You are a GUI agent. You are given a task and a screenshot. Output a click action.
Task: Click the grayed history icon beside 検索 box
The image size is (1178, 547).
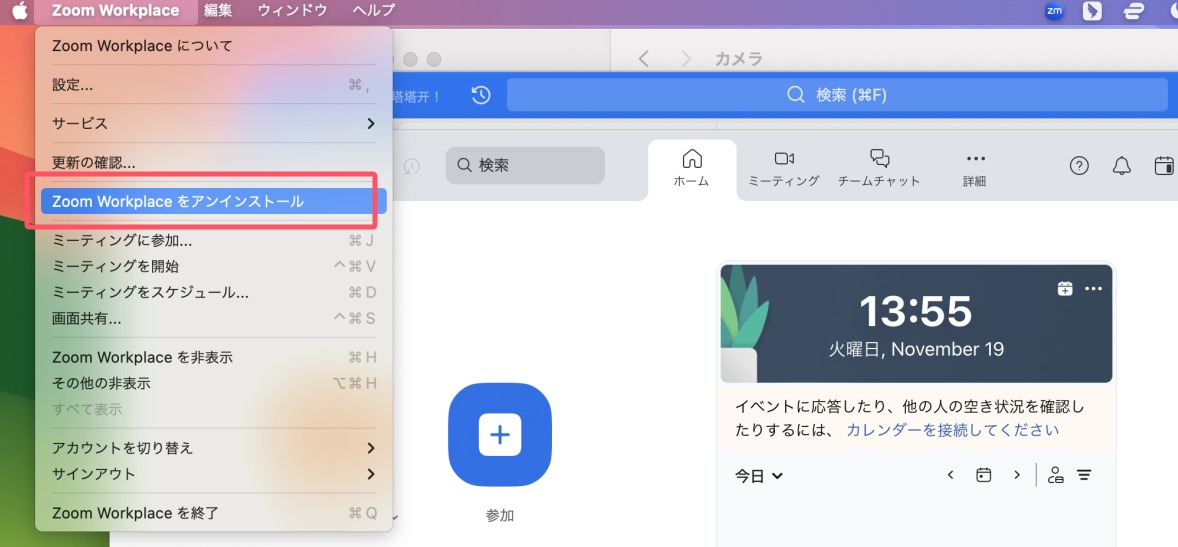pos(412,166)
